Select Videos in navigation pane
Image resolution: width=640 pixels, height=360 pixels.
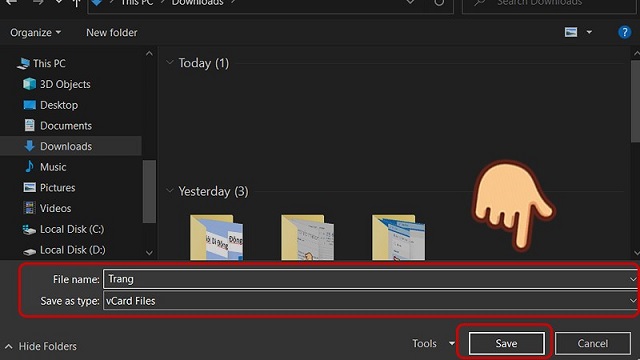[56, 208]
